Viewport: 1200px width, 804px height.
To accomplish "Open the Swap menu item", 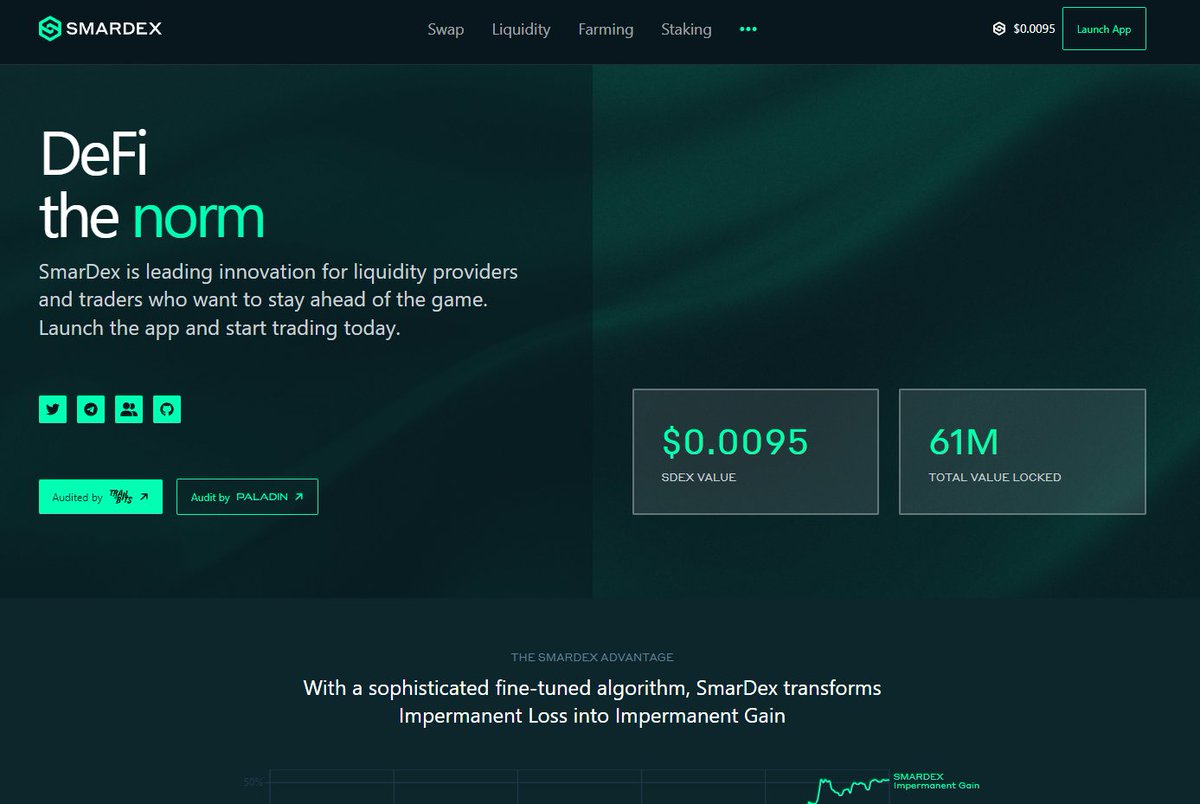I will (445, 30).
